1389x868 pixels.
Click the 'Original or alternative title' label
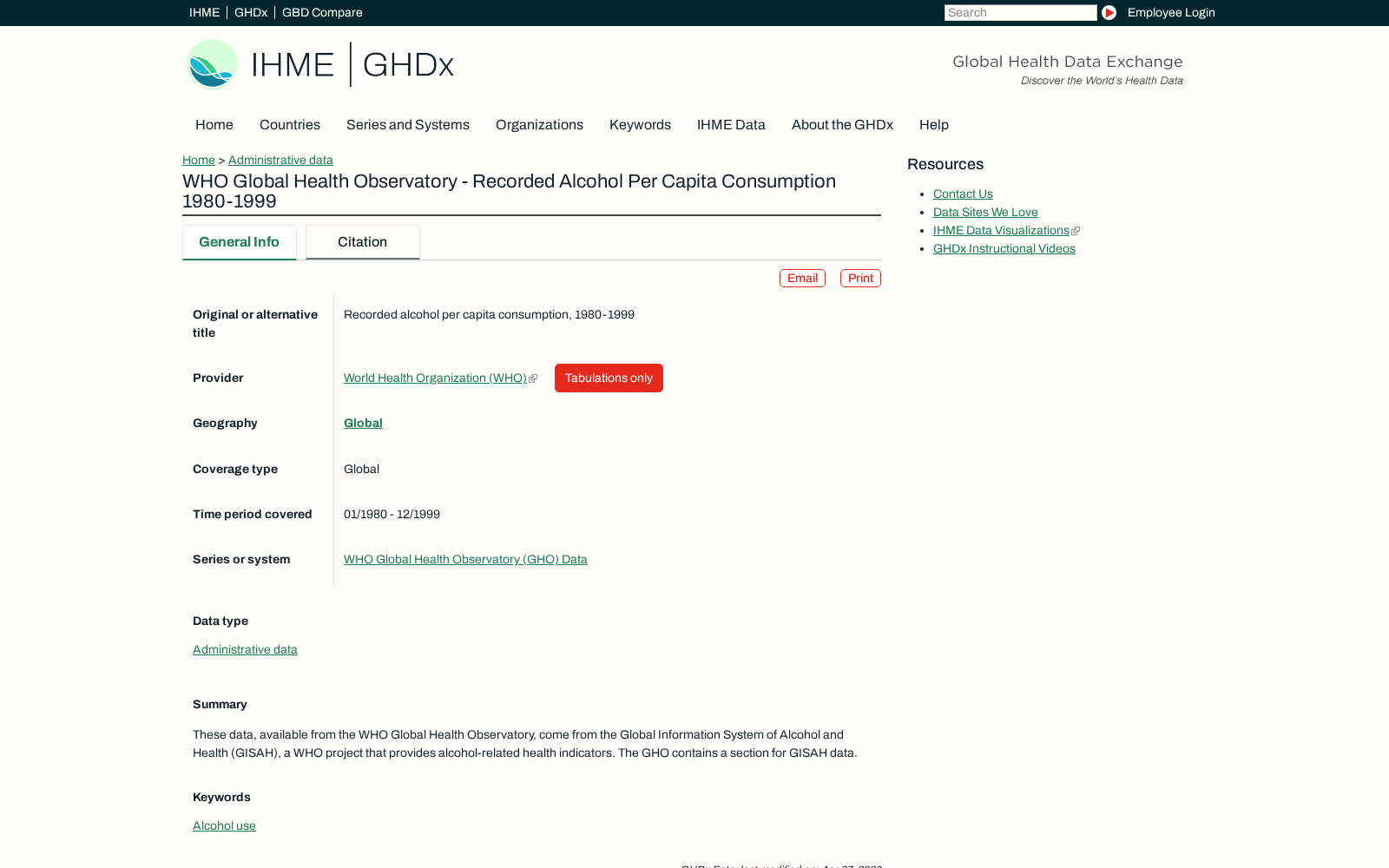tap(255, 324)
